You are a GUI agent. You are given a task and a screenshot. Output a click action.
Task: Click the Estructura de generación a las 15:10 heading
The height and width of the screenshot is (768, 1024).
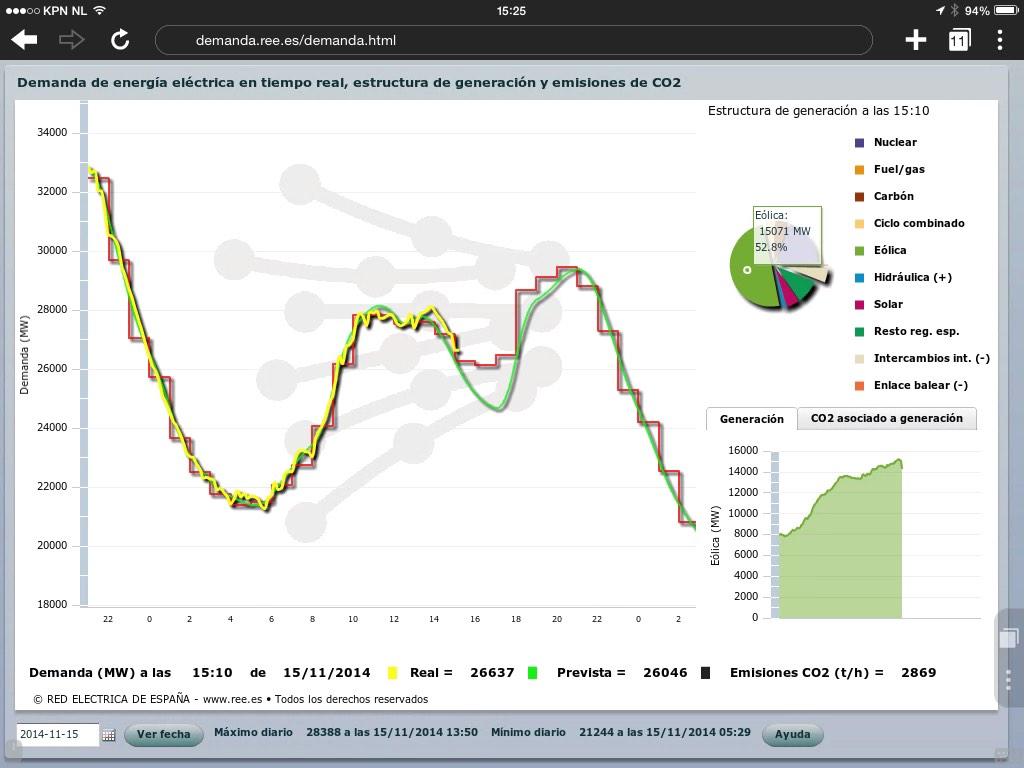point(818,111)
